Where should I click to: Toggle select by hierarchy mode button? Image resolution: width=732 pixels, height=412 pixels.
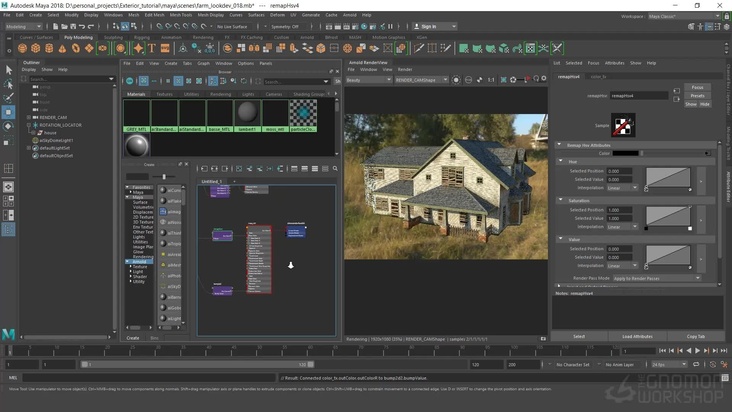(116, 27)
